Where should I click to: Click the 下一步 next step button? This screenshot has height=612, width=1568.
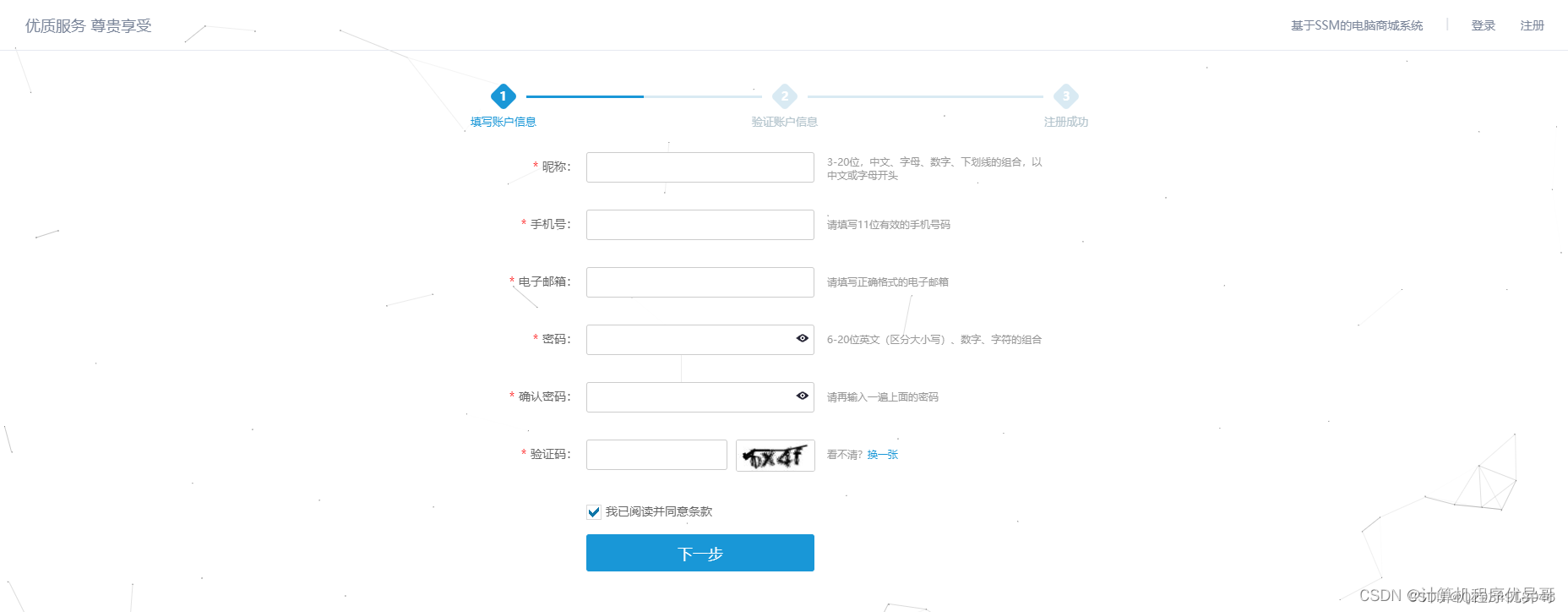[700, 553]
